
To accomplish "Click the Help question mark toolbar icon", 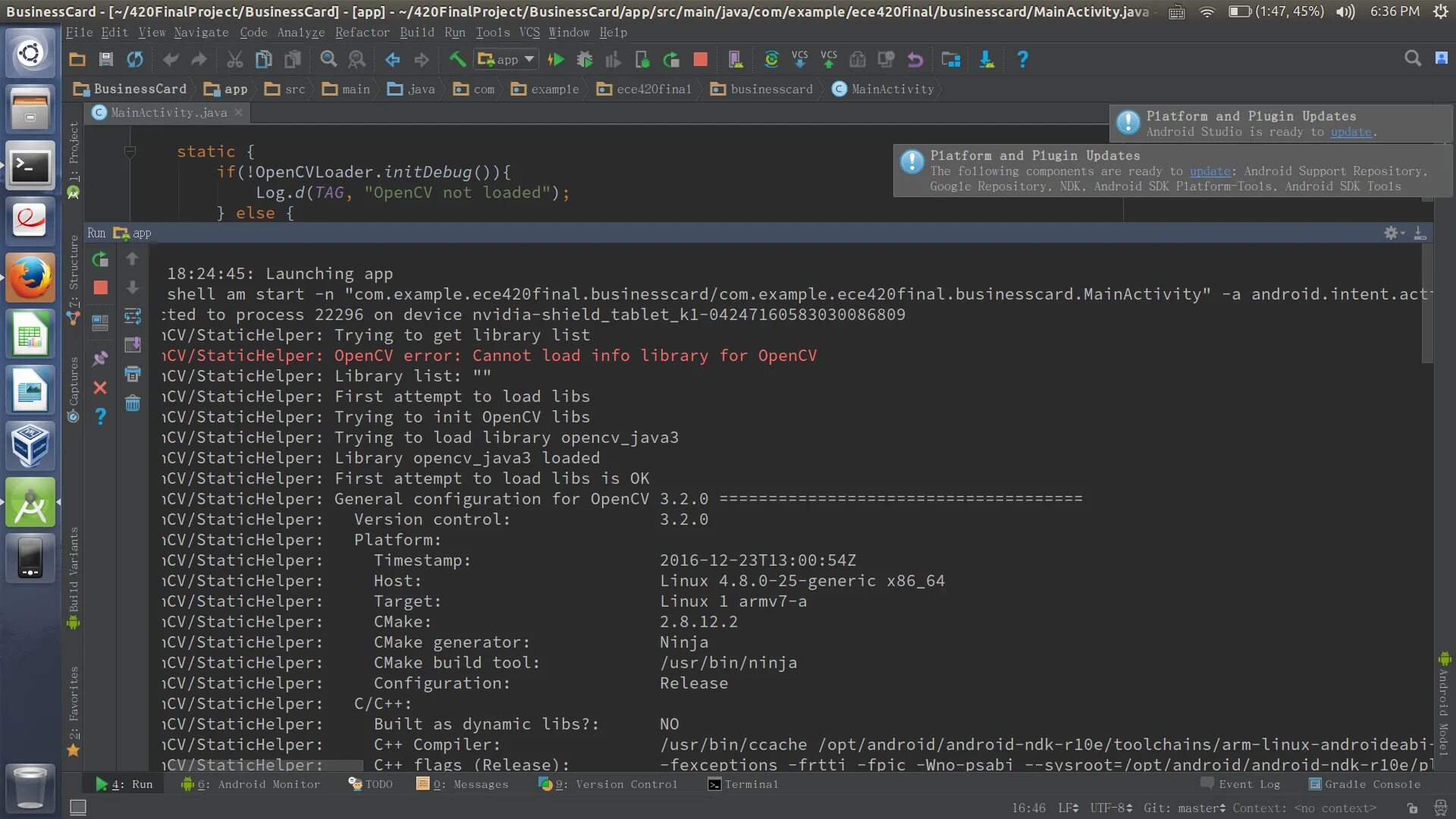I will (x=1022, y=59).
